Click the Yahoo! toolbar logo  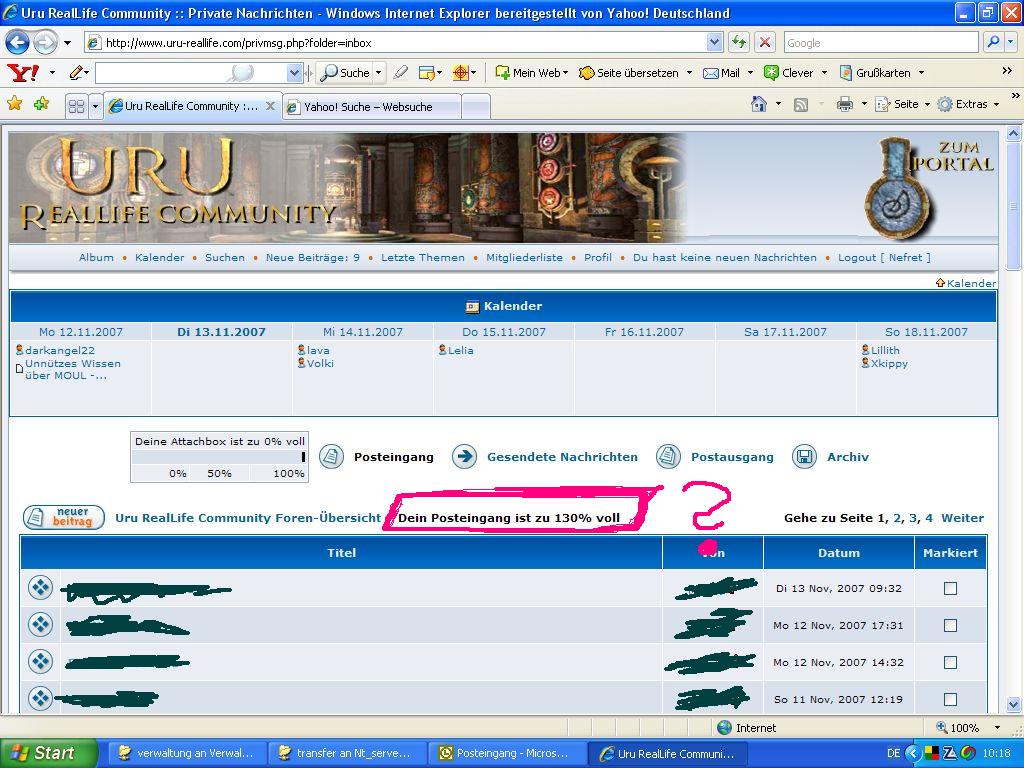pyautogui.click(x=22, y=73)
